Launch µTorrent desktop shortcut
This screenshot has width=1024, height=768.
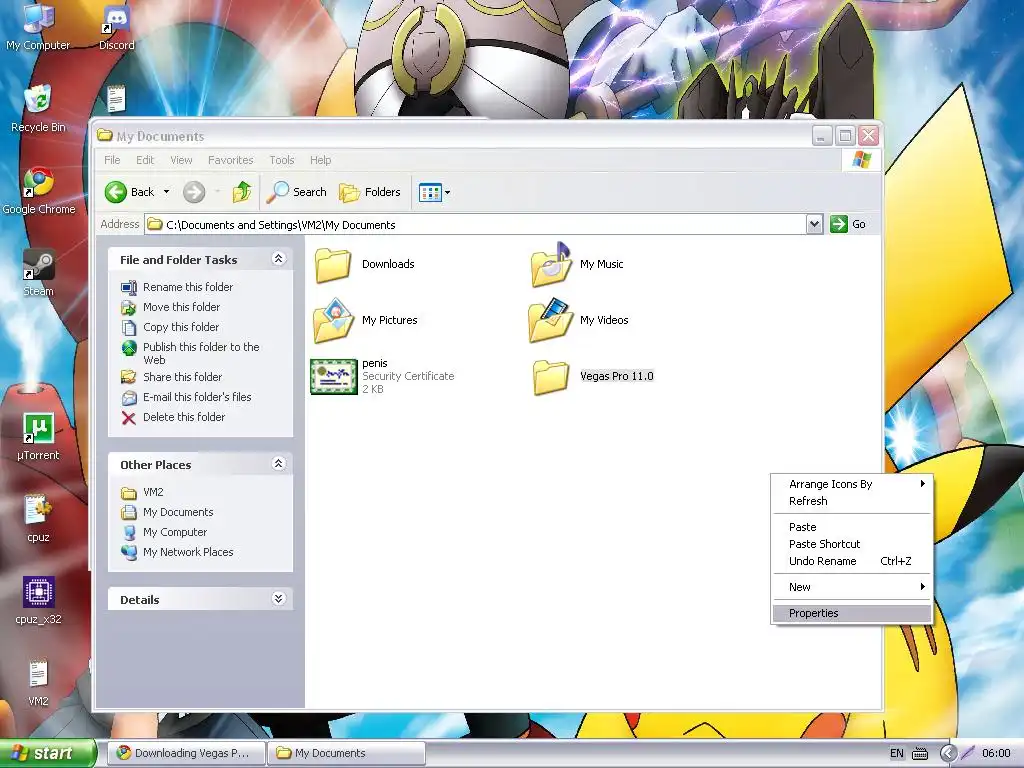tap(39, 437)
